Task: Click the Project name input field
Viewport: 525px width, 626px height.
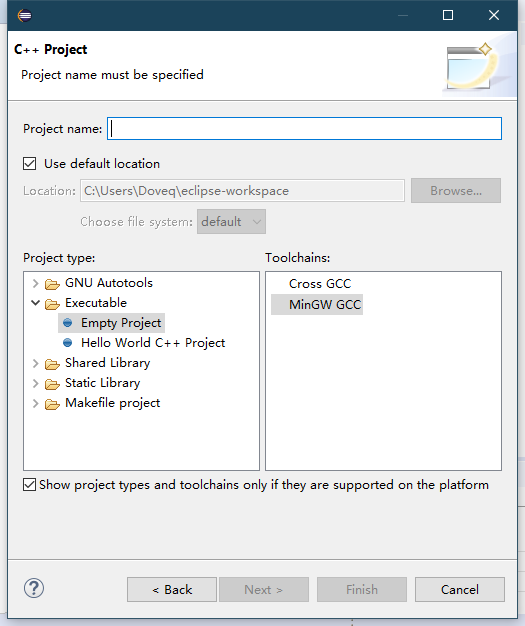Action: pos(305,129)
